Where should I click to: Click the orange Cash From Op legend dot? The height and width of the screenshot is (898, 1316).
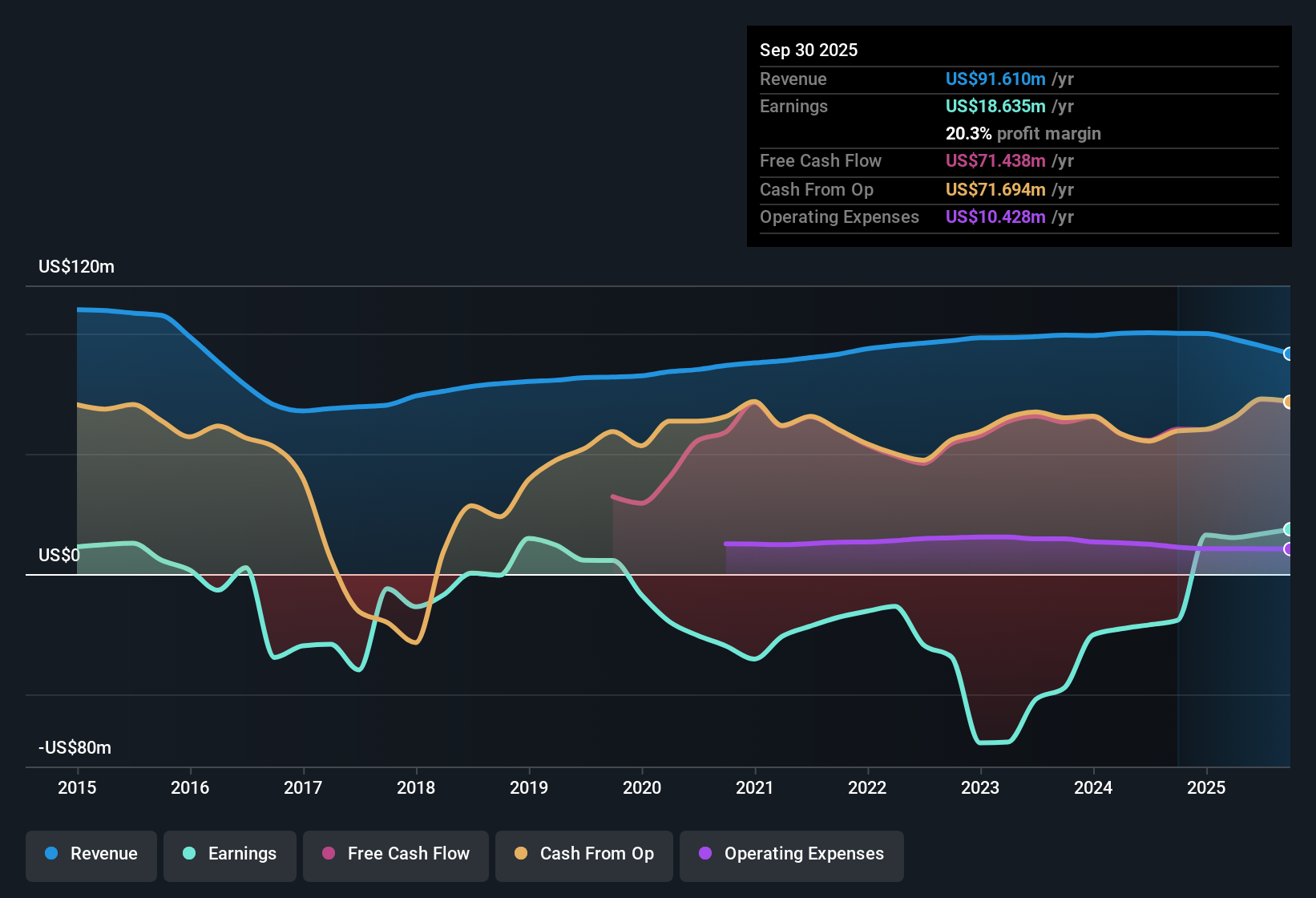[x=520, y=855]
